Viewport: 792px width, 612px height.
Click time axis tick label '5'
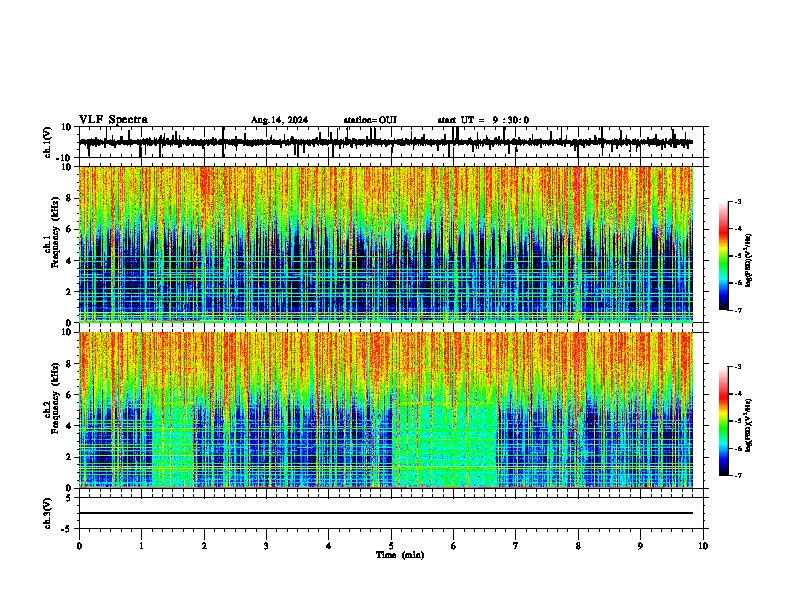click(x=391, y=546)
